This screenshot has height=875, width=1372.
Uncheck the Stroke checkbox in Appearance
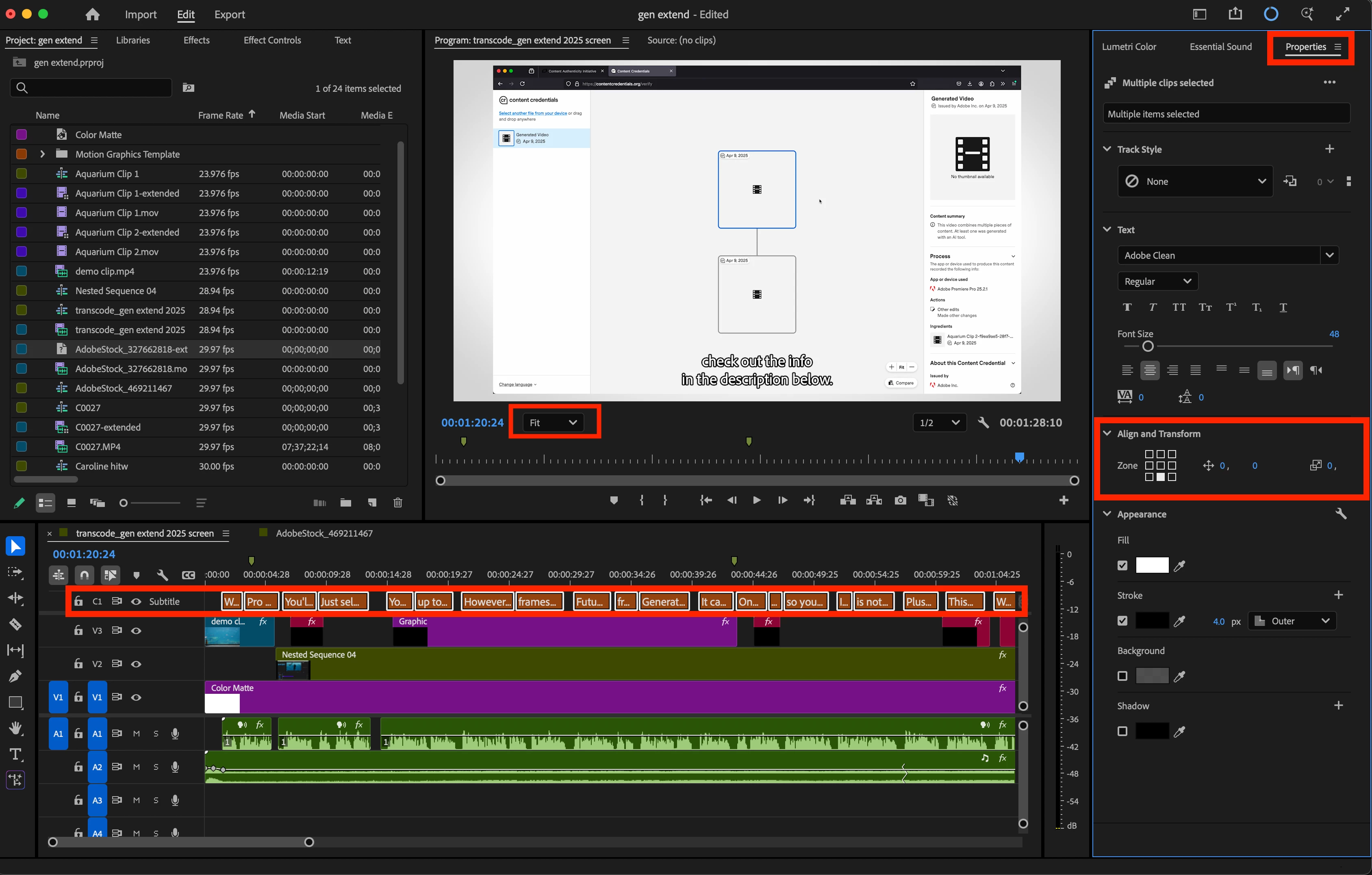[1122, 621]
